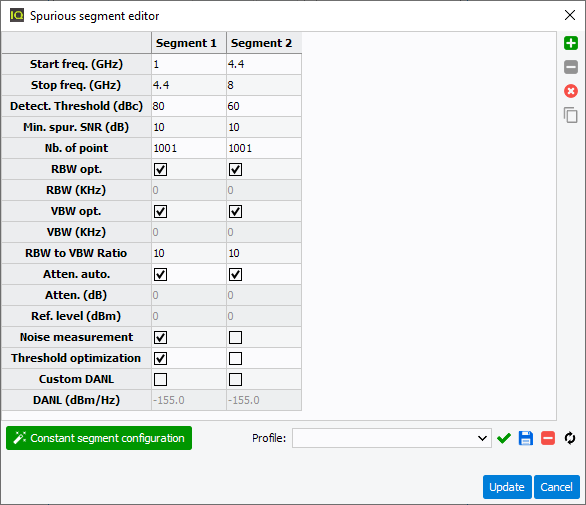Open the Profile dropdown list
The image size is (586, 505).
tap(392, 438)
